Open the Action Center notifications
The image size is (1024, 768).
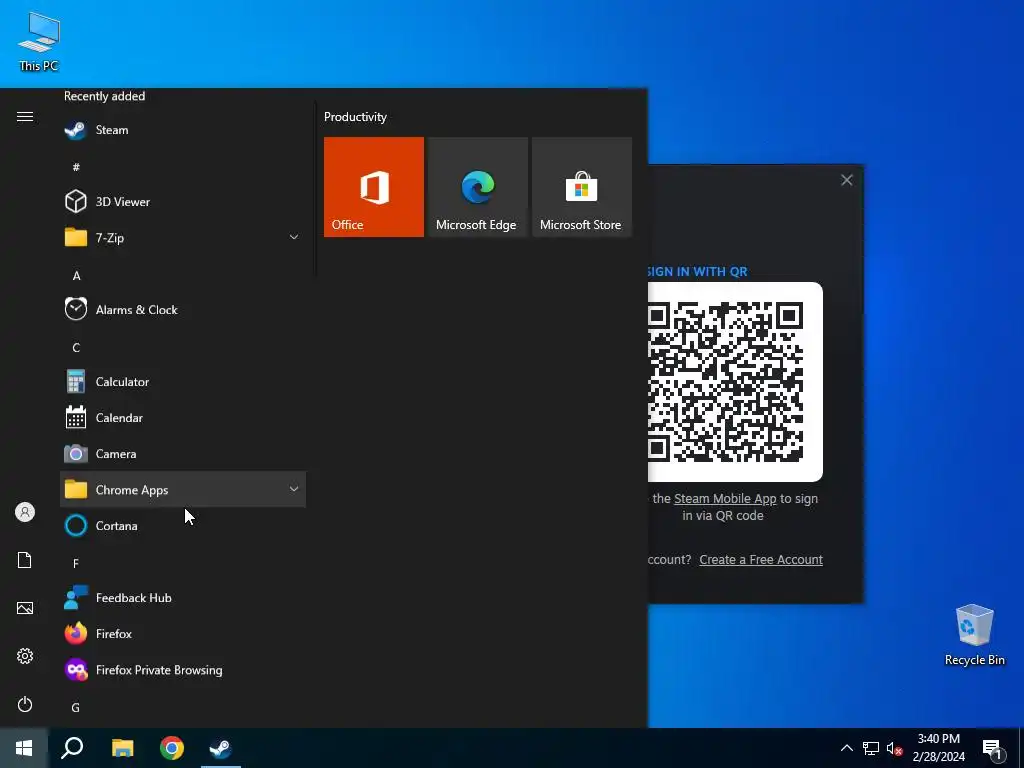[993, 749]
